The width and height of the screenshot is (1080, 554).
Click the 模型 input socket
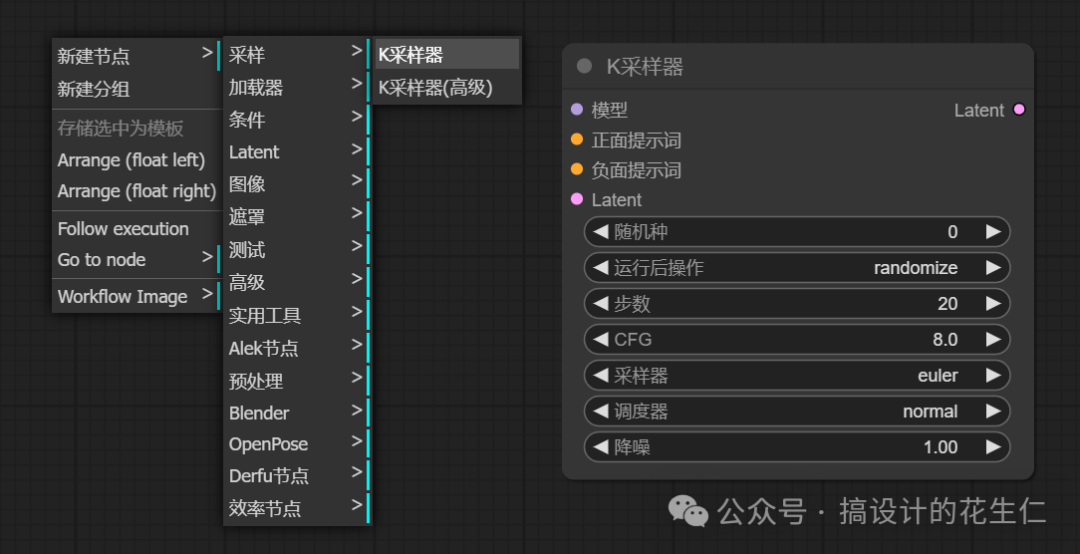[577, 110]
